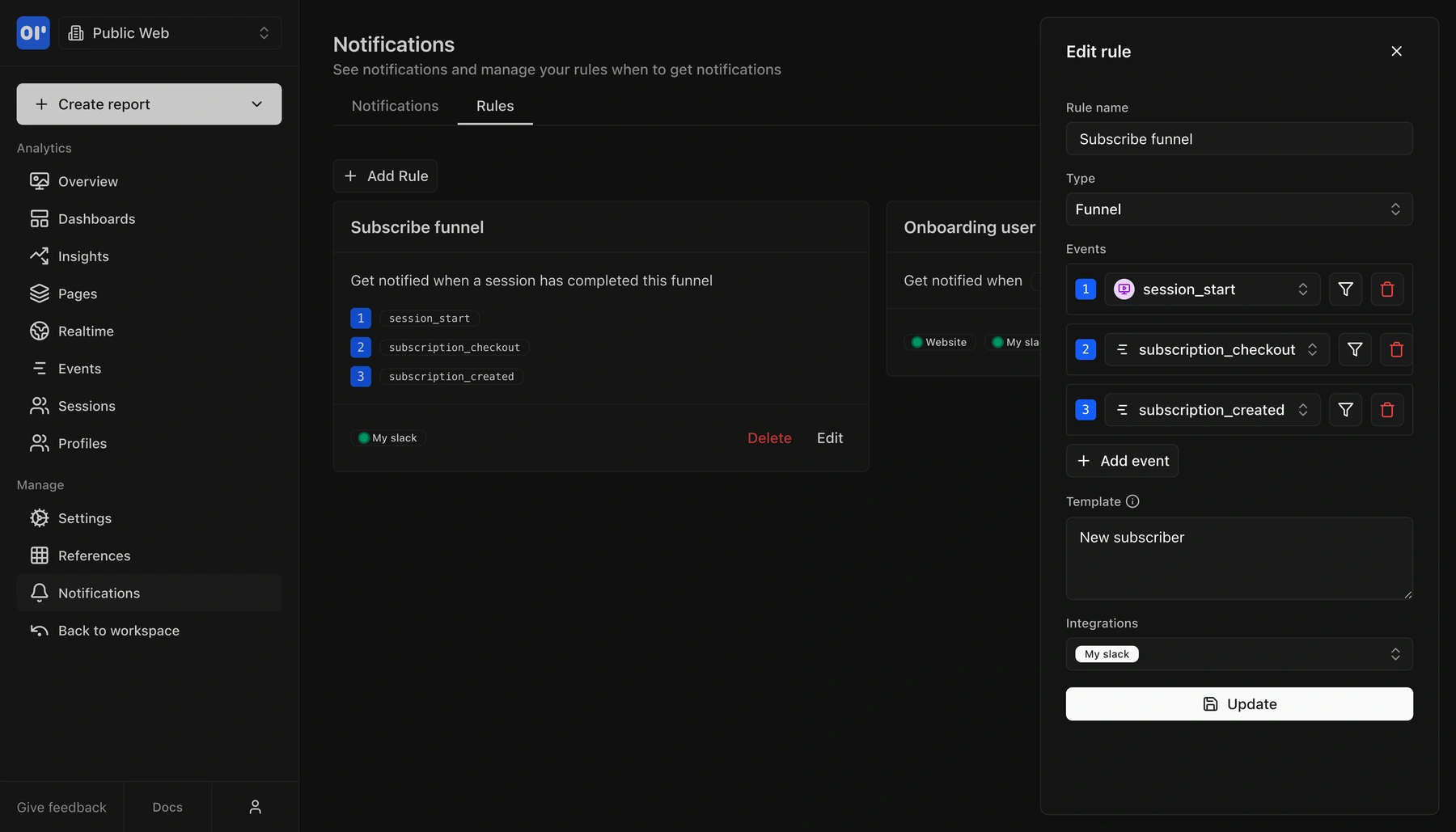1456x832 pixels.
Task: Click the Template info icon
Action: [x=1132, y=501]
